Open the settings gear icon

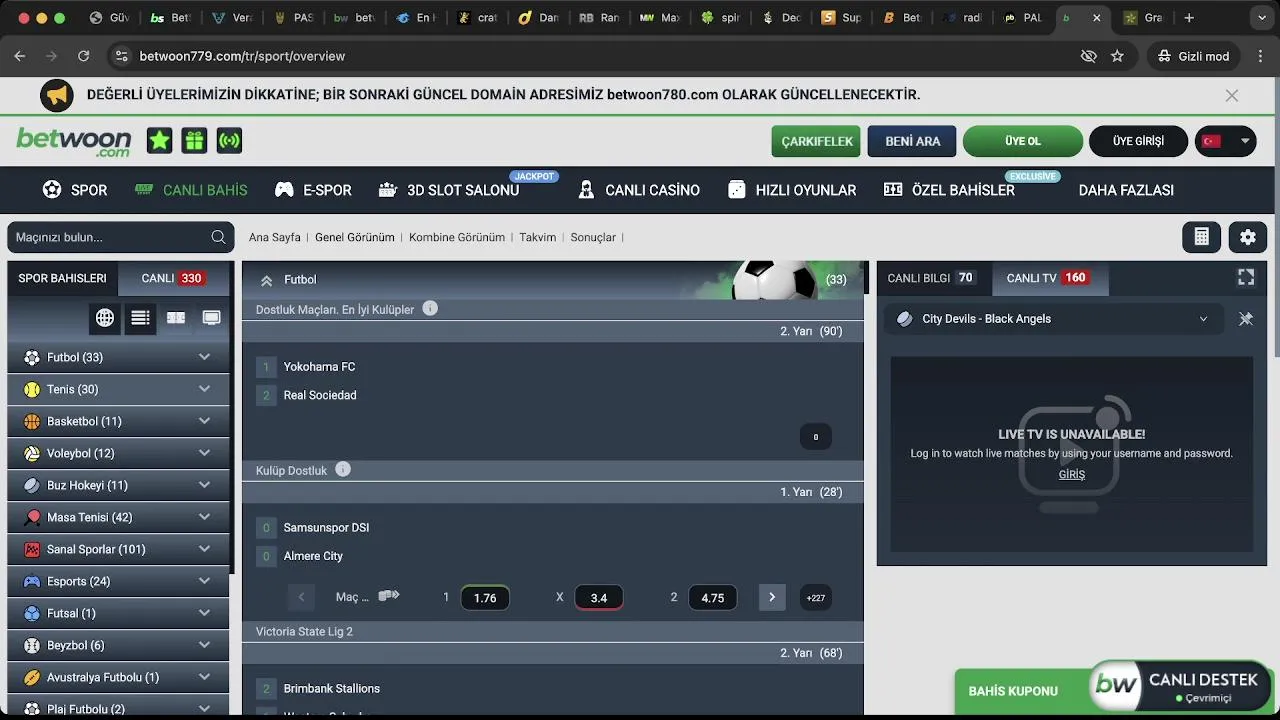[1248, 237]
